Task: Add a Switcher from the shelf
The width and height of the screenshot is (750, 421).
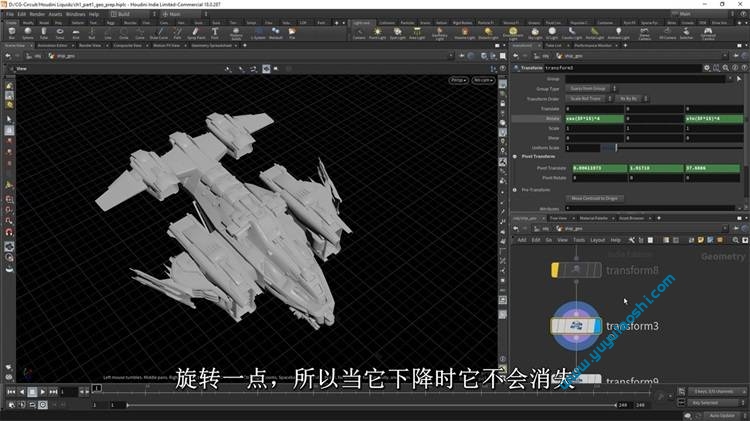Action: (686, 33)
